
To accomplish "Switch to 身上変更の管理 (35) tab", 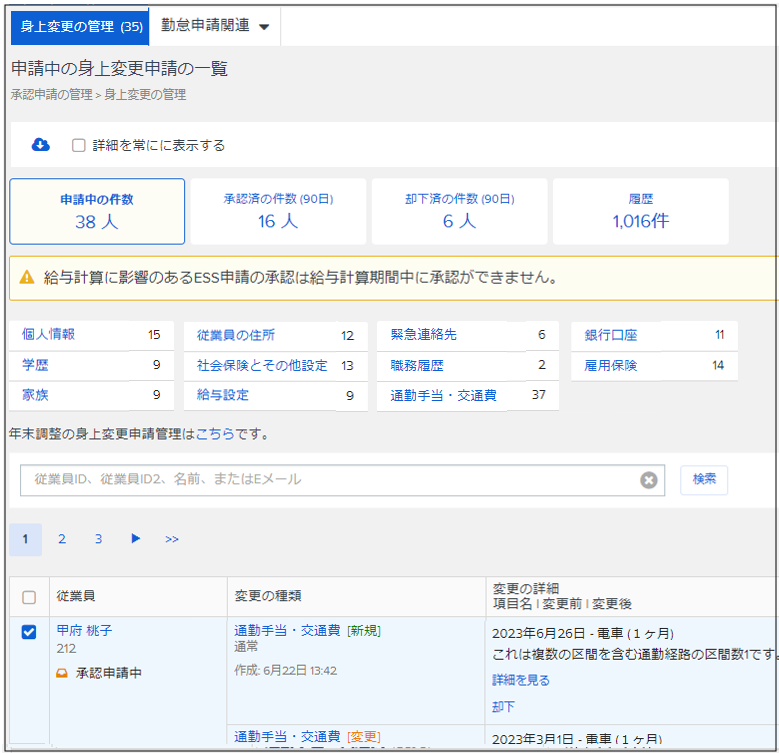I will coord(80,26).
